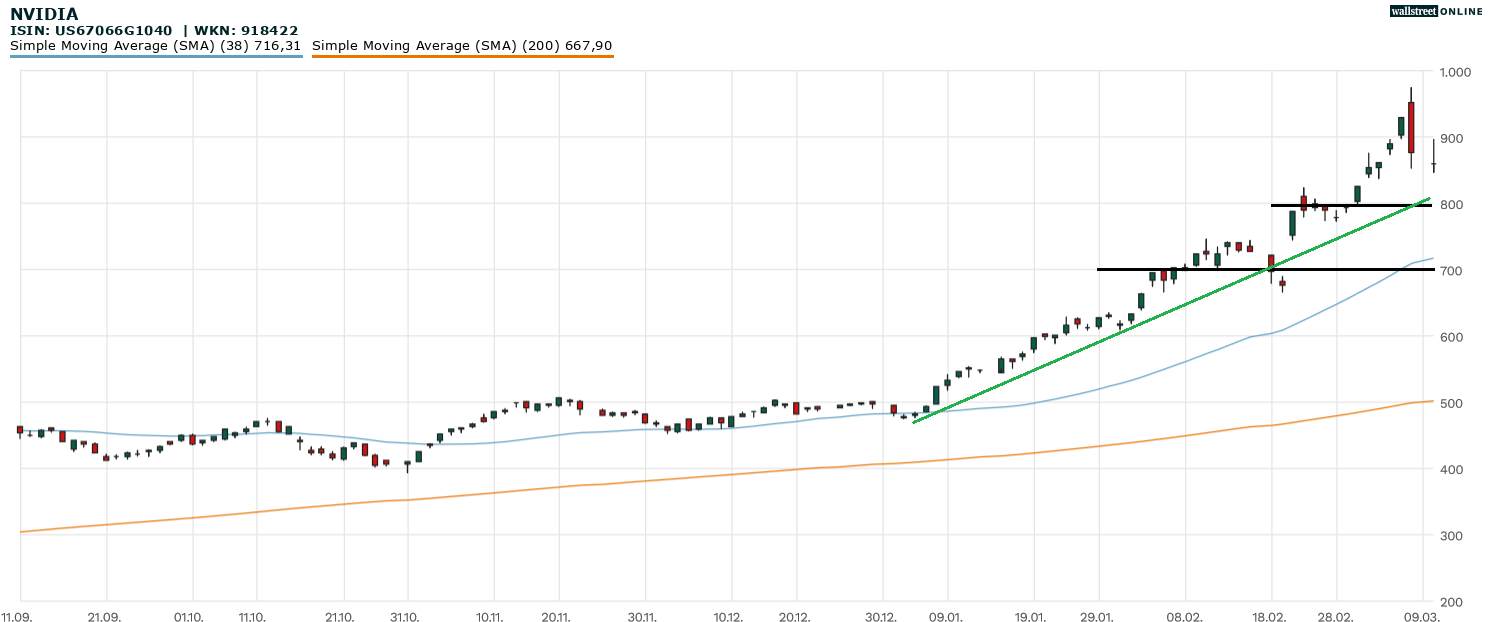This screenshot has width=1490, height=622.
Task: Click the 18.02. date label
Action: (x=1271, y=617)
